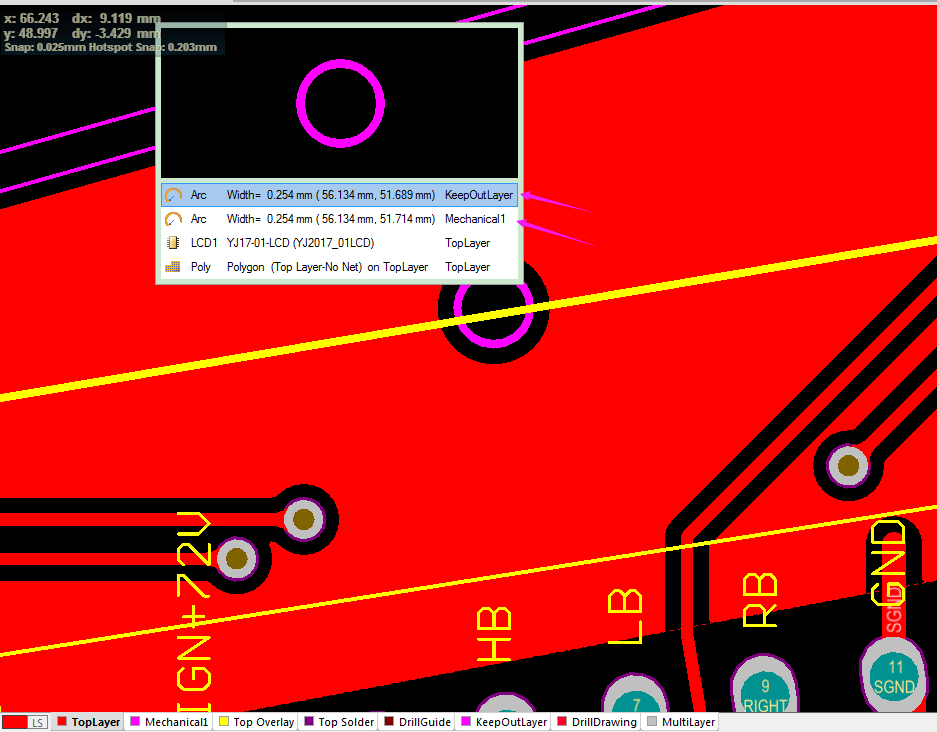The height and width of the screenshot is (732, 937).
Task: Click the magenta arc preview thumbnail
Action: click(x=340, y=103)
